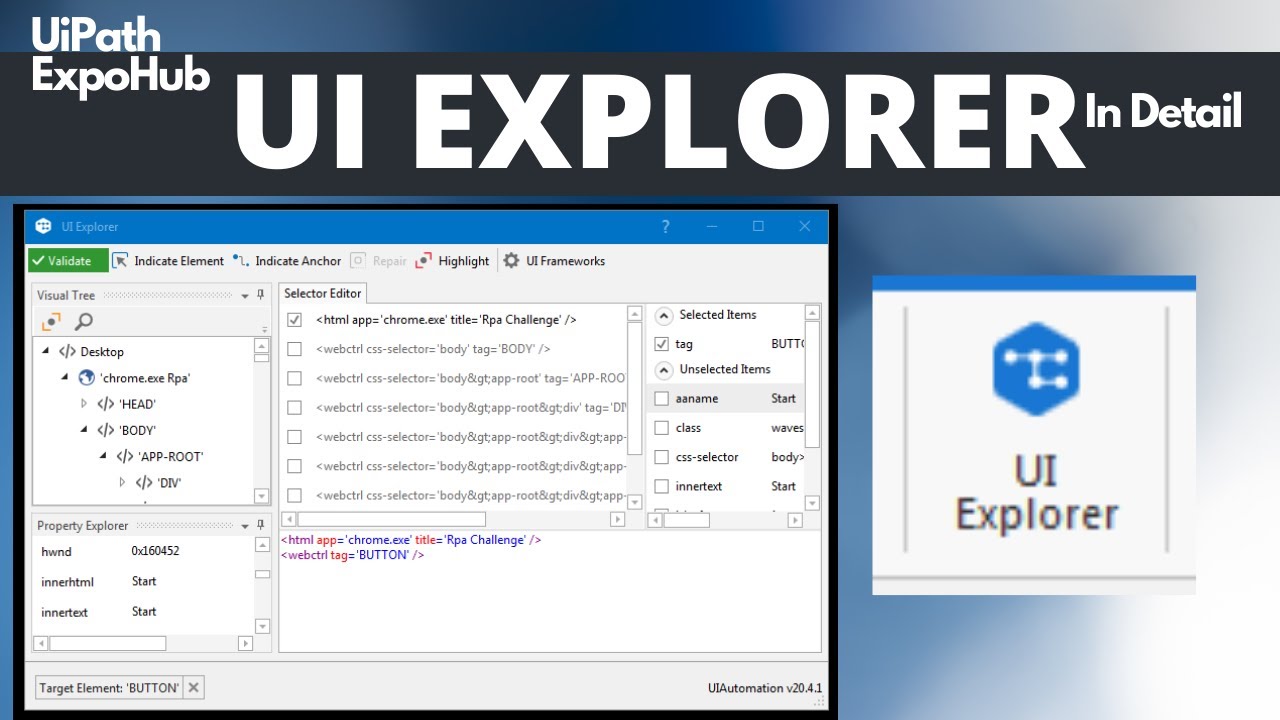
Task: Click the magnifier search icon in Visual Tree
Action: 83,321
